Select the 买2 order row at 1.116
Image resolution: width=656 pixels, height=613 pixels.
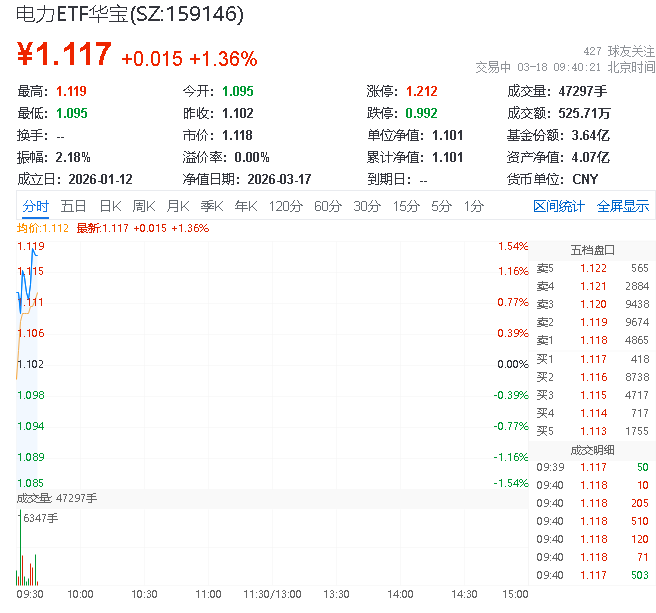[x=592, y=377]
